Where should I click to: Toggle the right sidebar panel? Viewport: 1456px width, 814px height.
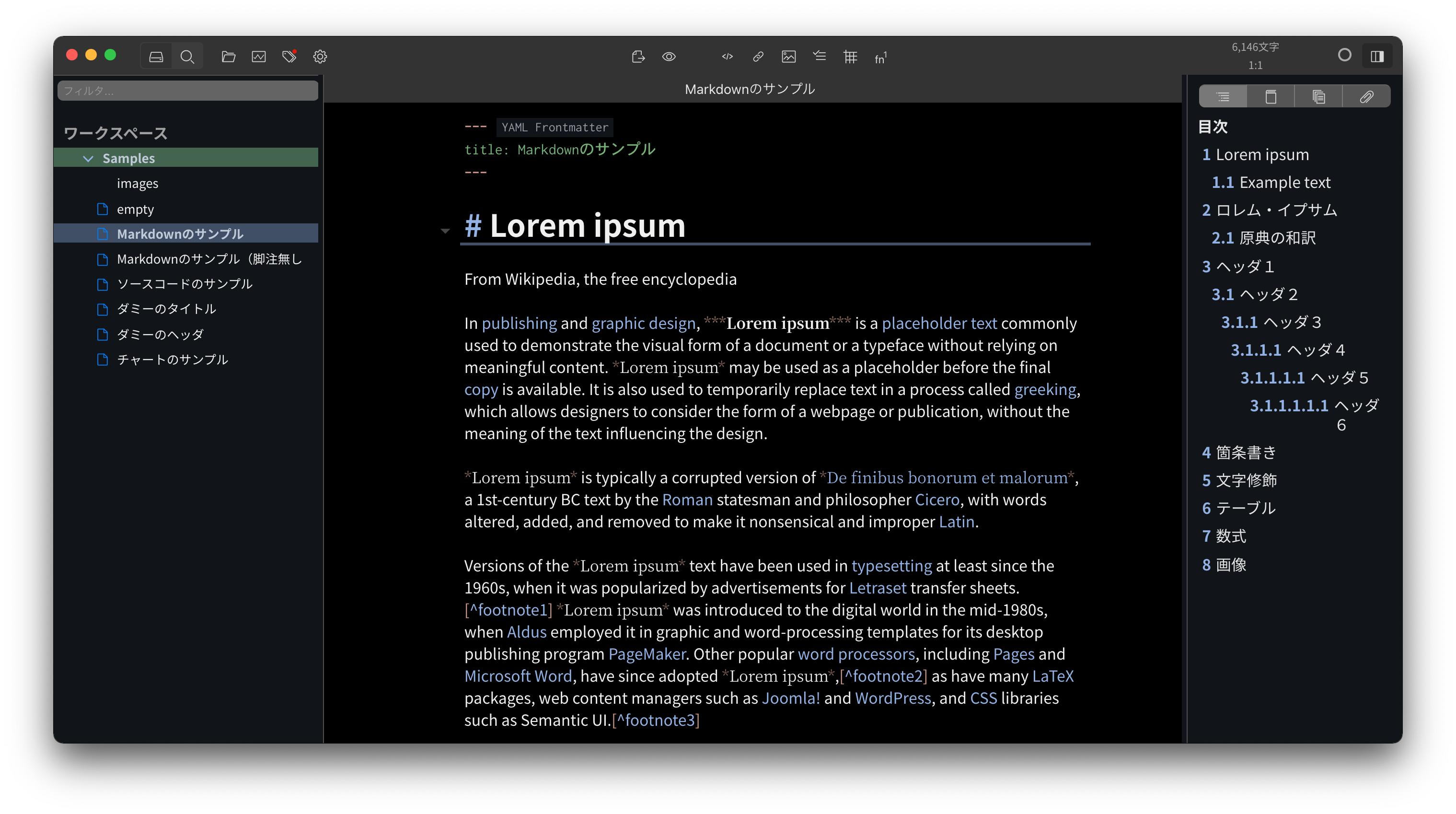(x=1377, y=56)
